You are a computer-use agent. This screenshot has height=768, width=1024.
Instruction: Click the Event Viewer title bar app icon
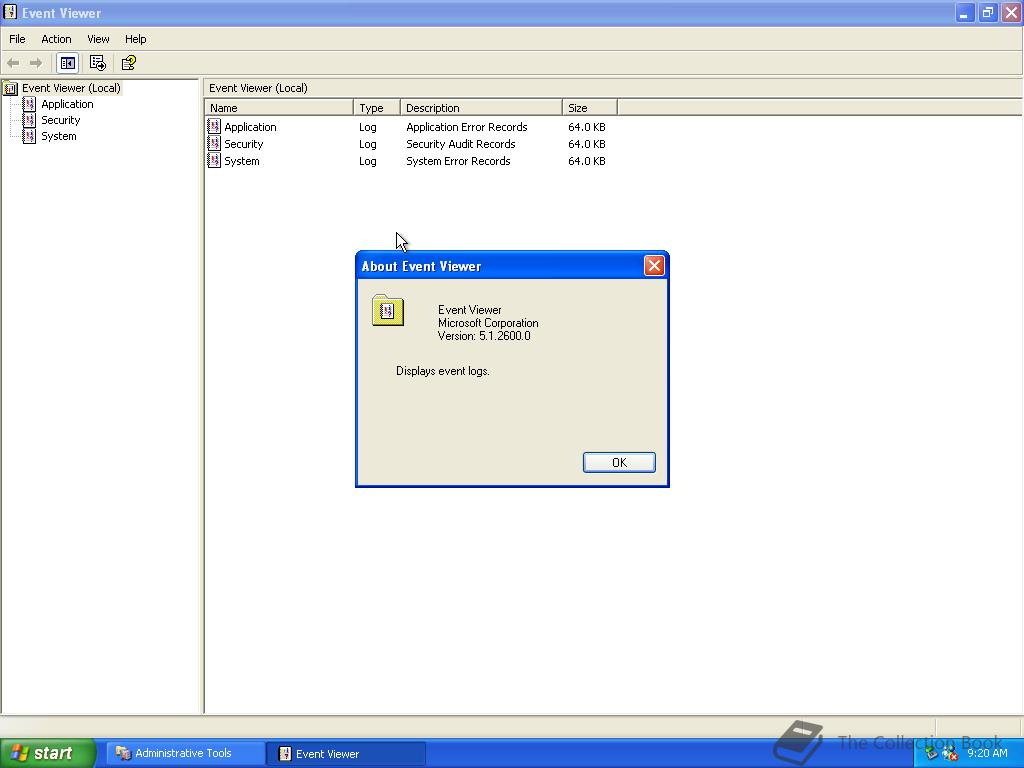coord(10,12)
